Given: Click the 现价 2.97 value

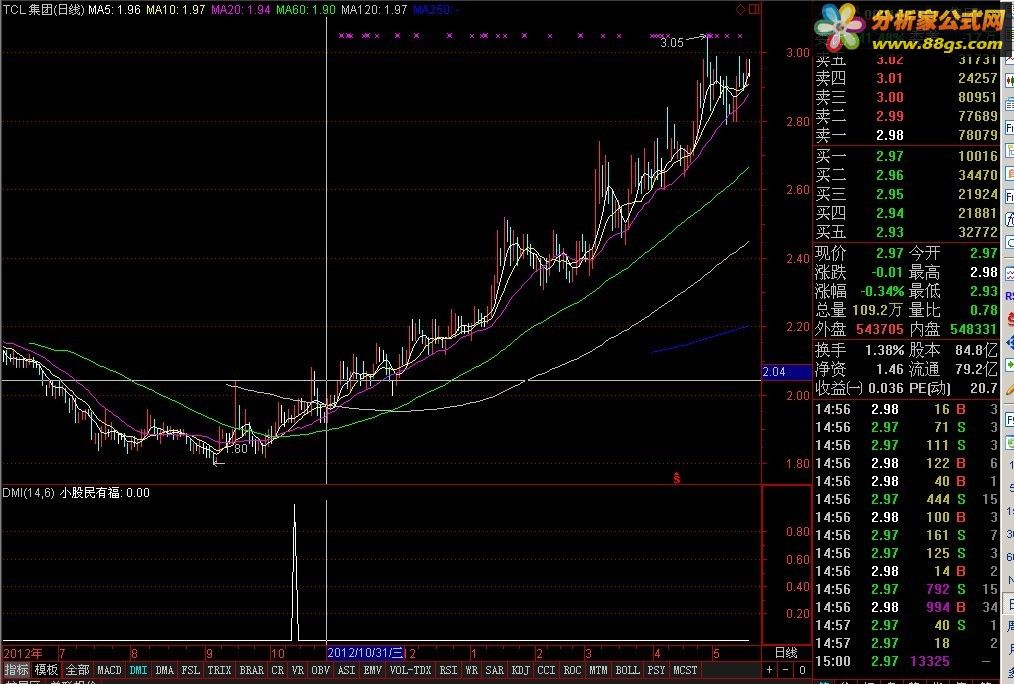Looking at the screenshot, I should click(x=890, y=253).
